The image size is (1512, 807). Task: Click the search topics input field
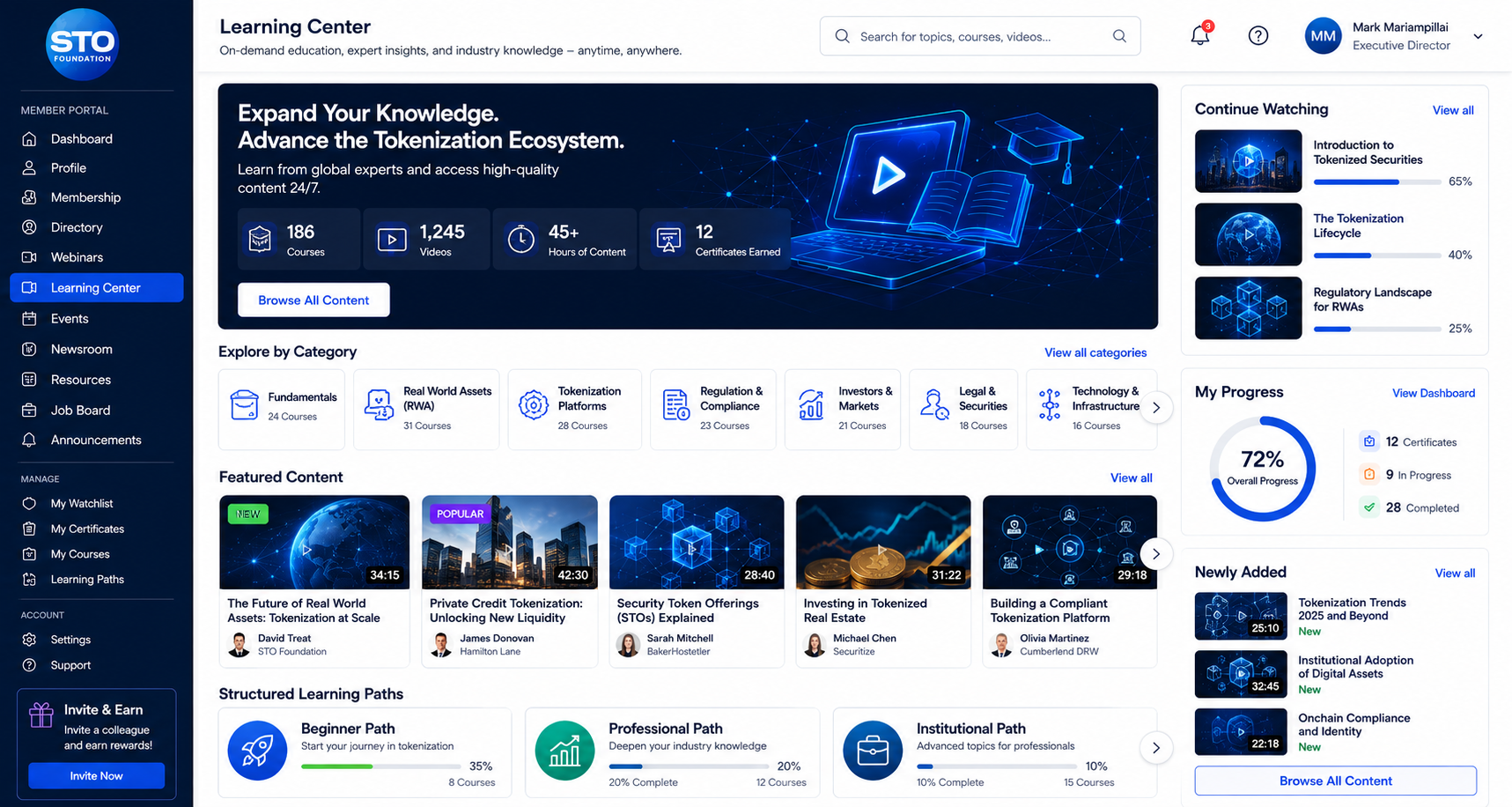[980, 36]
